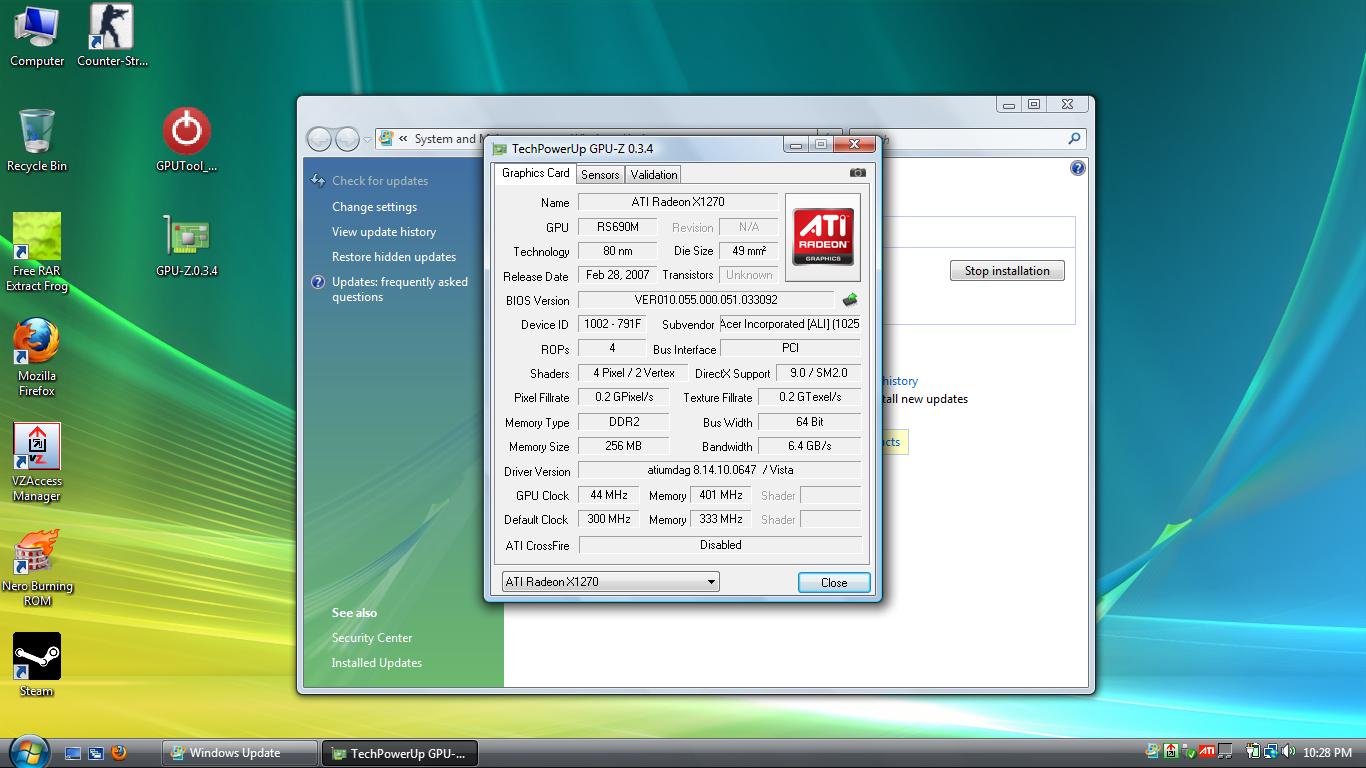Click the search magnifier in Windows Update window
This screenshot has height=768, width=1366.
[x=1074, y=139]
